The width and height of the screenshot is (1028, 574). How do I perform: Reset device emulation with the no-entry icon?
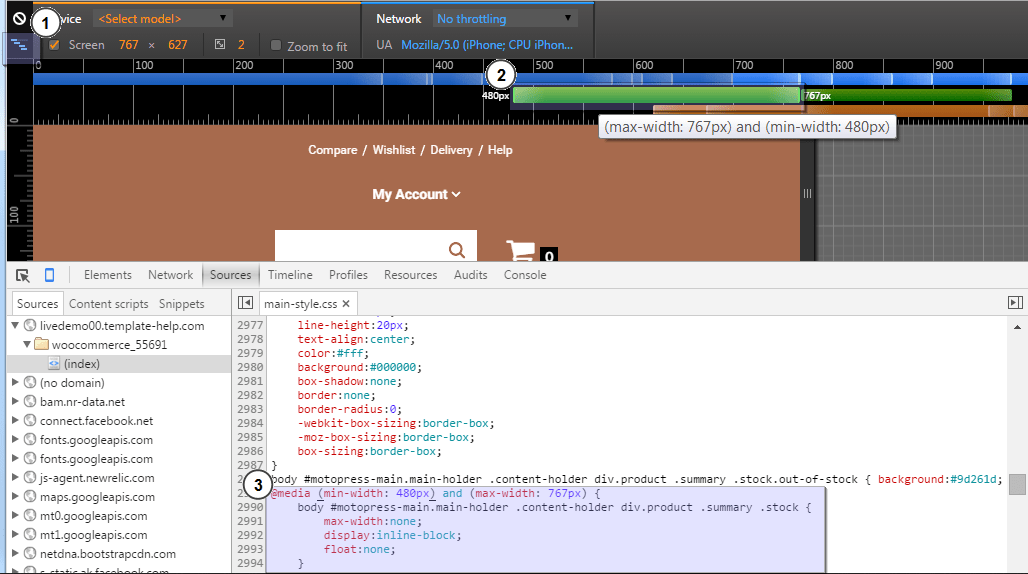(x=20, y=18)
